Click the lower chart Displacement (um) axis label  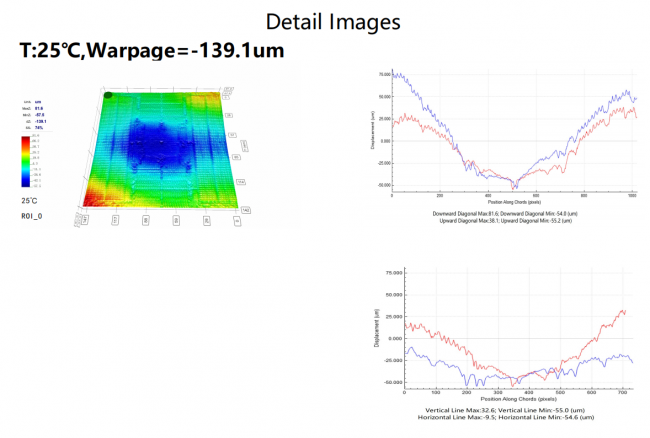(376, 328)
